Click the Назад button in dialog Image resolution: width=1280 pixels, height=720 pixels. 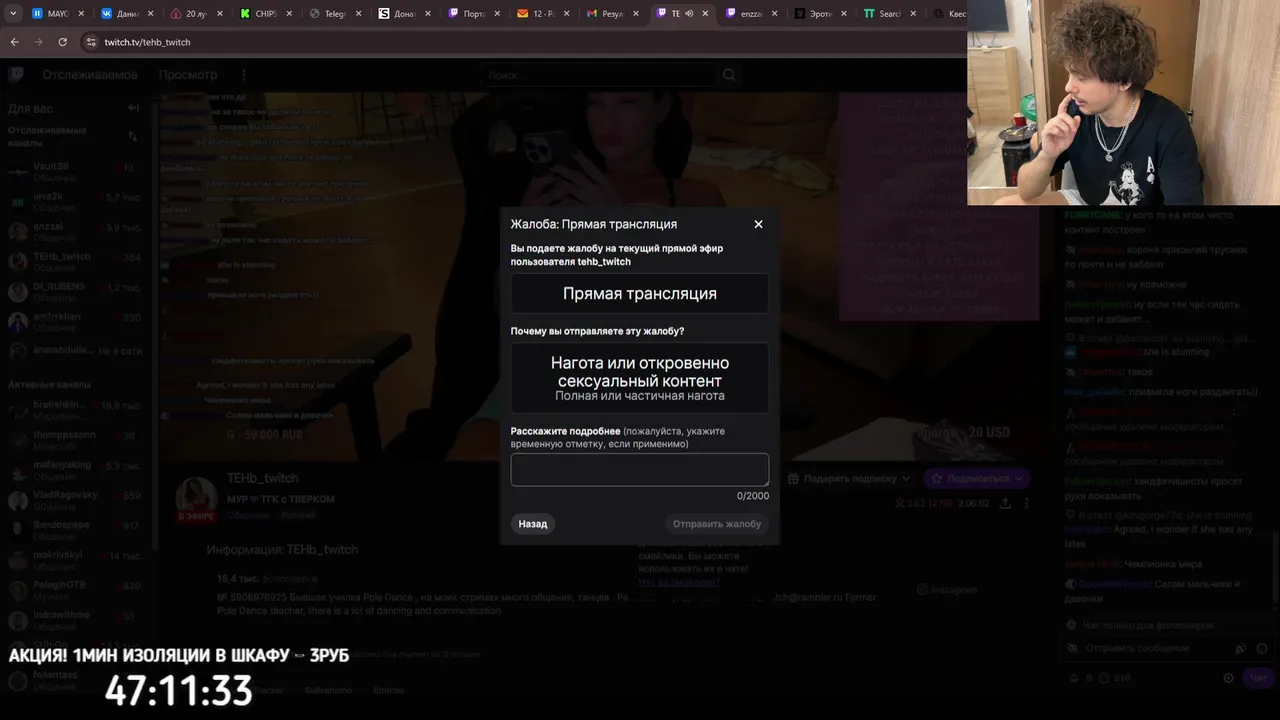533,524
